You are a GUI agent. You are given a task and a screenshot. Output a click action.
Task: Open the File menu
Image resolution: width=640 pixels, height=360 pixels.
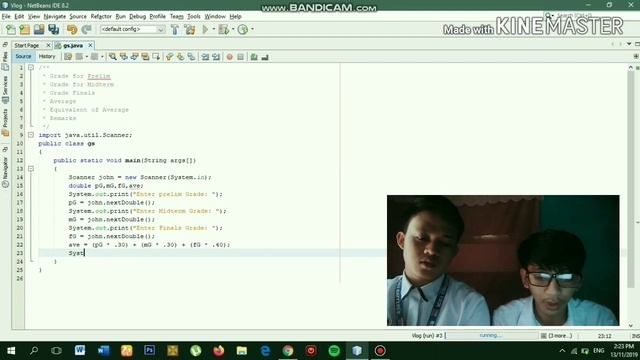6,16
